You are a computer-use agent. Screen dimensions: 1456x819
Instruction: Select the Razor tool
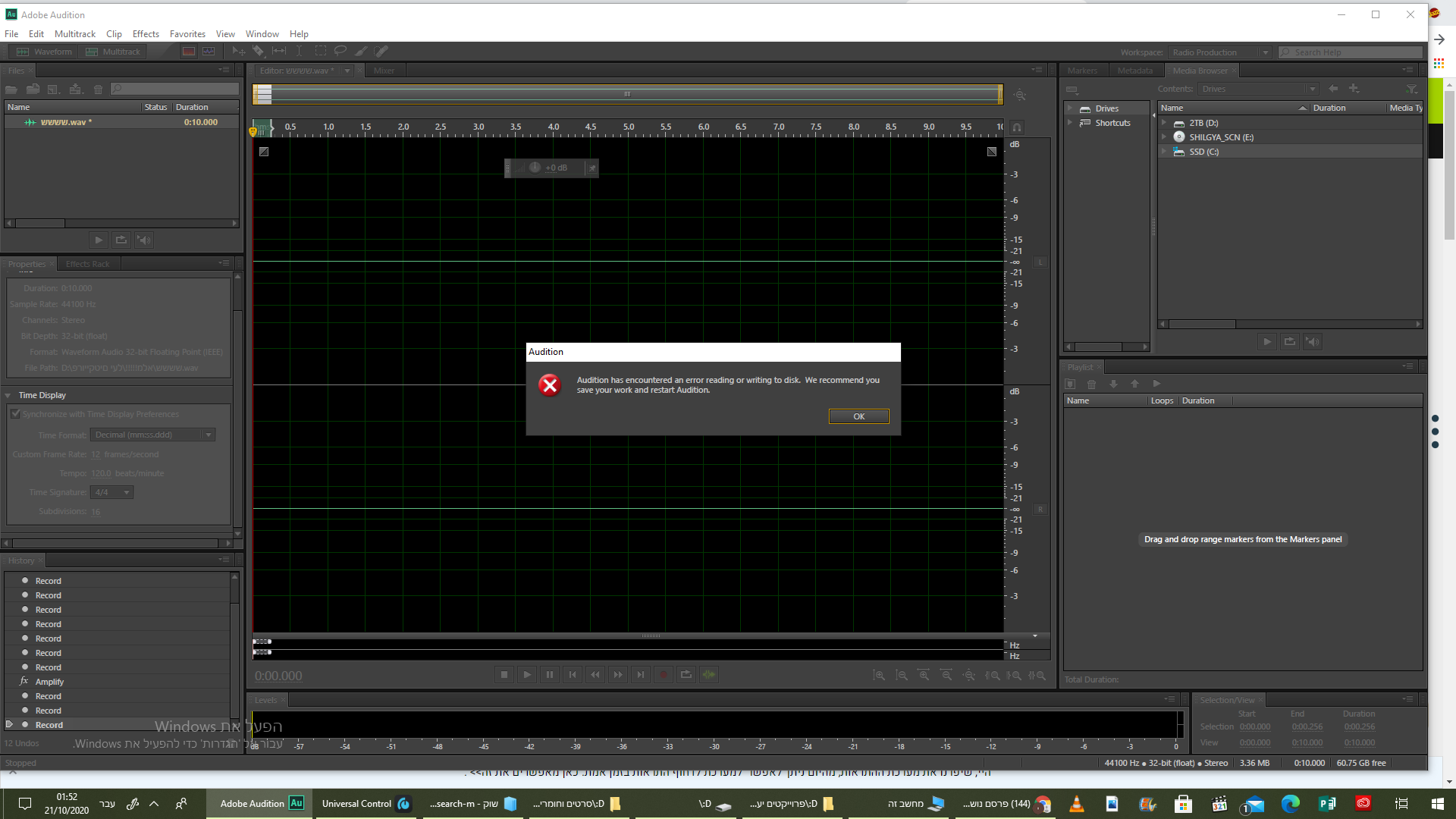[x=259, y=52]
